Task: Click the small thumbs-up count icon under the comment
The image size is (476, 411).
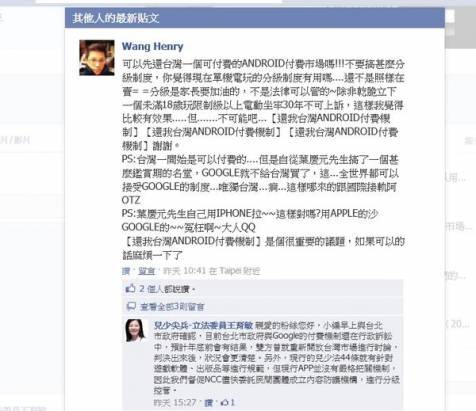Action: 225,403
